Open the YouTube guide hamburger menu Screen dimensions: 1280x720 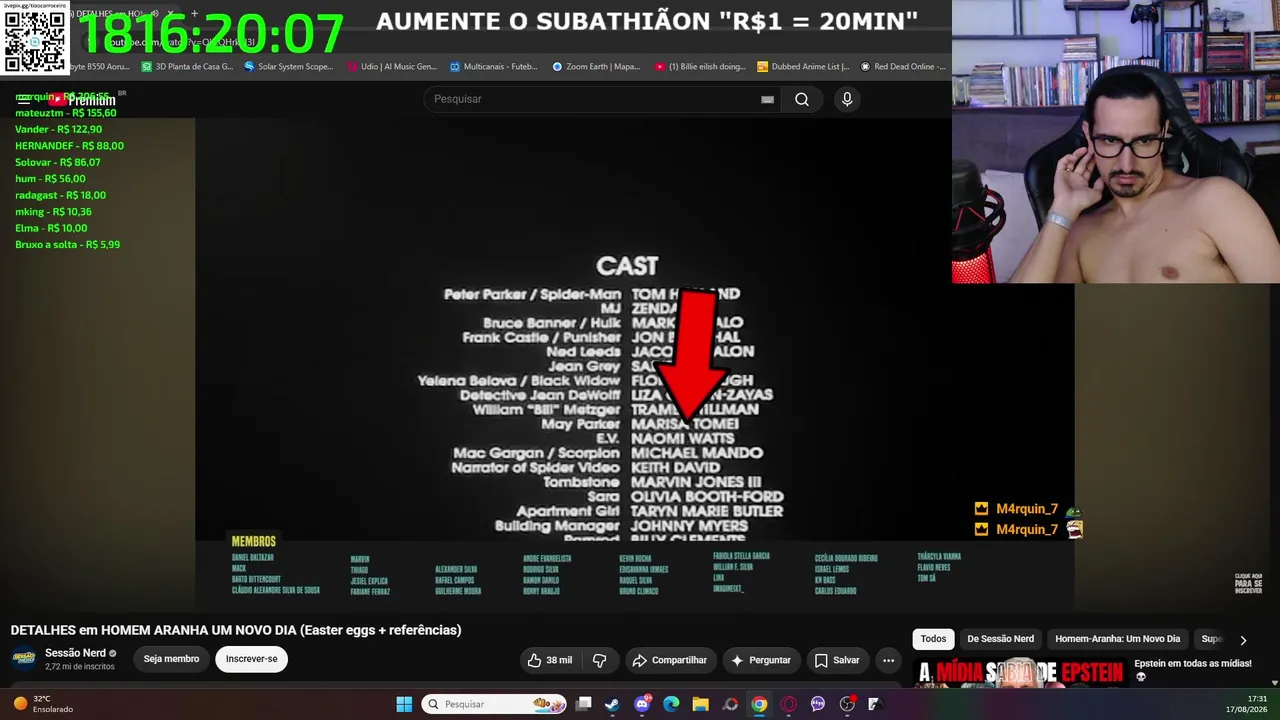point(24,100)
